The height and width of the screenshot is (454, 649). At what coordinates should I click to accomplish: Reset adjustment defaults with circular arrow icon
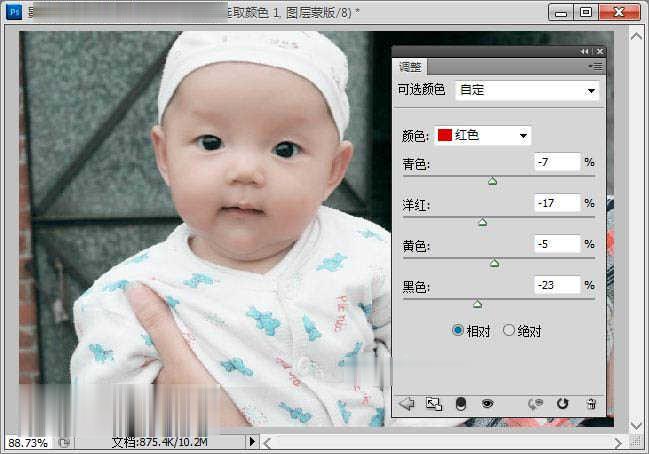[x=562, y=403]
